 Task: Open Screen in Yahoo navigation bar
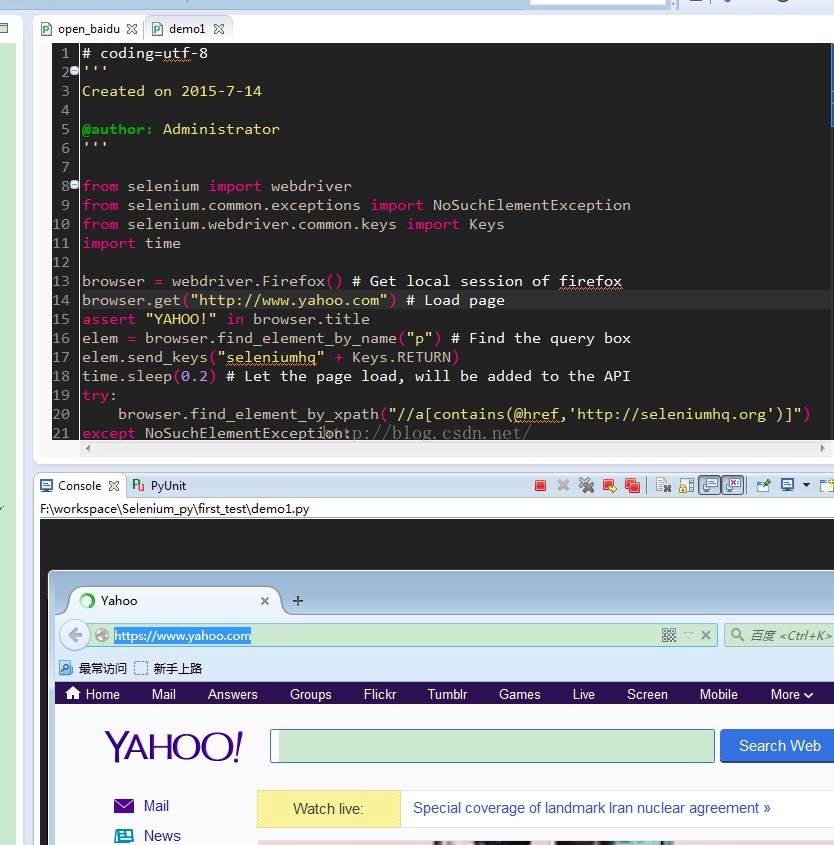pyautogui.click(x=647, y=694)
